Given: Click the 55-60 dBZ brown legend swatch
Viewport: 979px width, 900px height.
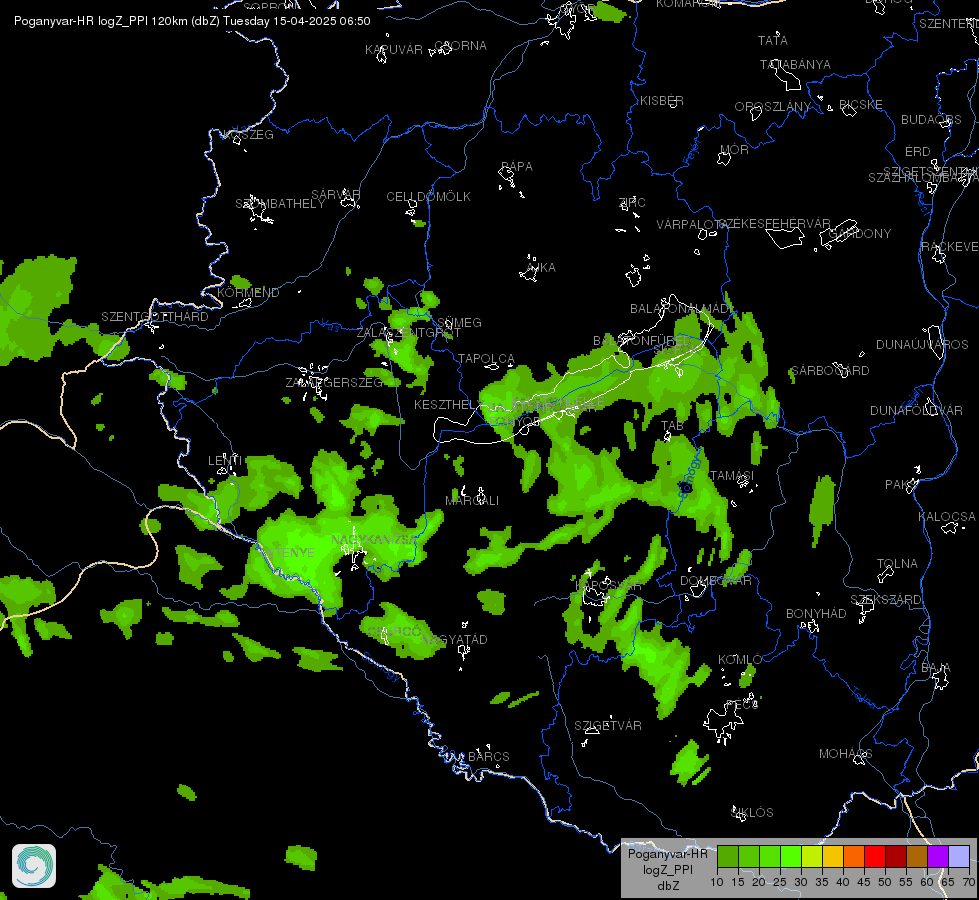Looking at the screenshot, I should point(917,856).
